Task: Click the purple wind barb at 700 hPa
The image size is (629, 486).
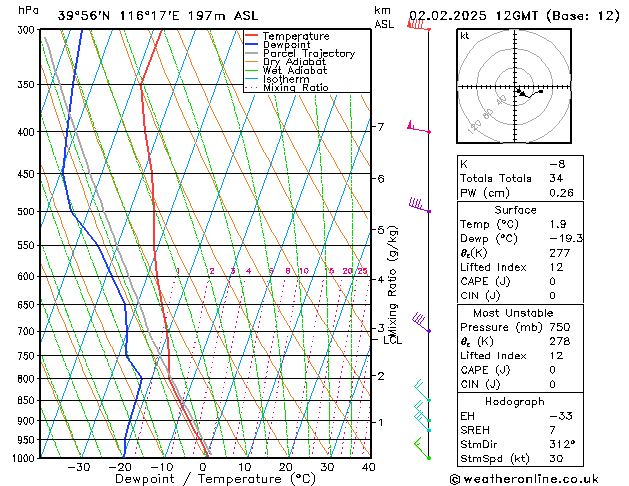Action: coord(421,322)
